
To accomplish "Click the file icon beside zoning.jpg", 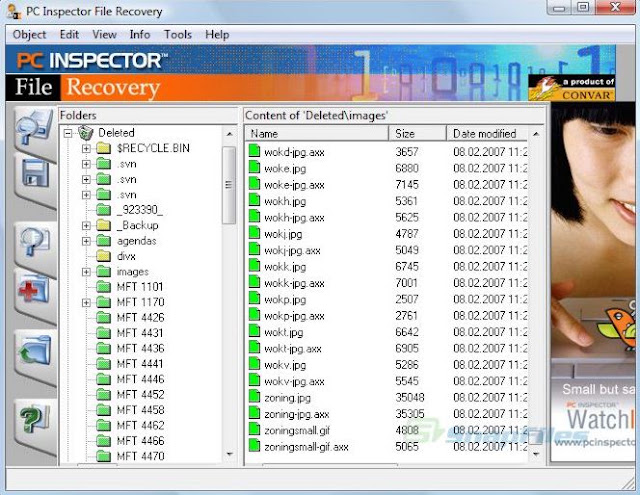I will 254,397.
